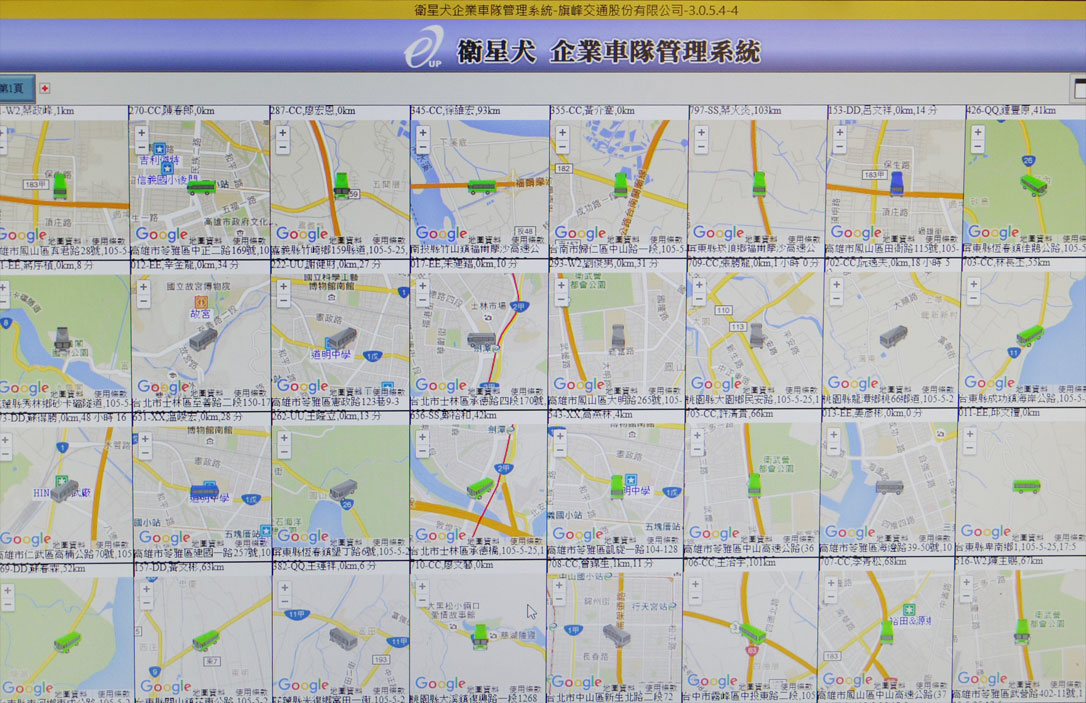Click the 故宮 orange marker in the 012-EE map
The width and height of the screenshot is (1086, 703).
pyautogui.click(x=200, y=303)
